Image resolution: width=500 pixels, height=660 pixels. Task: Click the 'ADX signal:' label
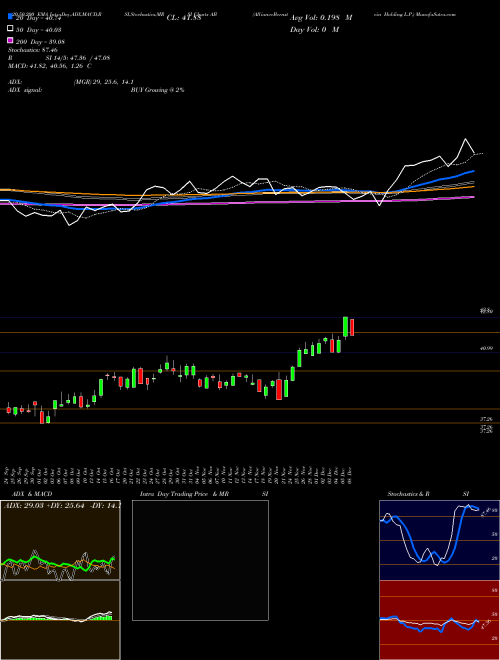(25, 90)
